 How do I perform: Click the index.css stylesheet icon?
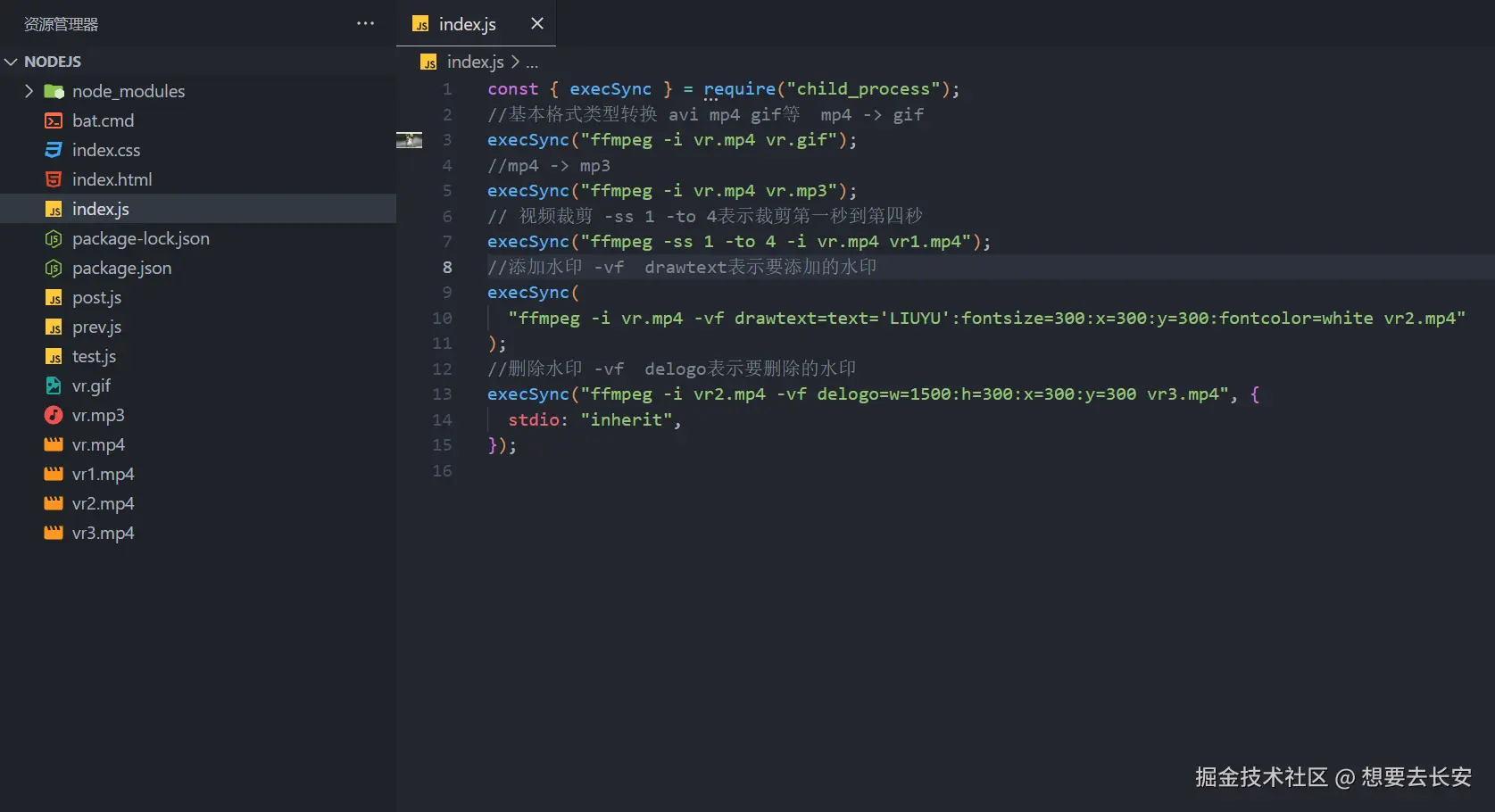[54, 150]
